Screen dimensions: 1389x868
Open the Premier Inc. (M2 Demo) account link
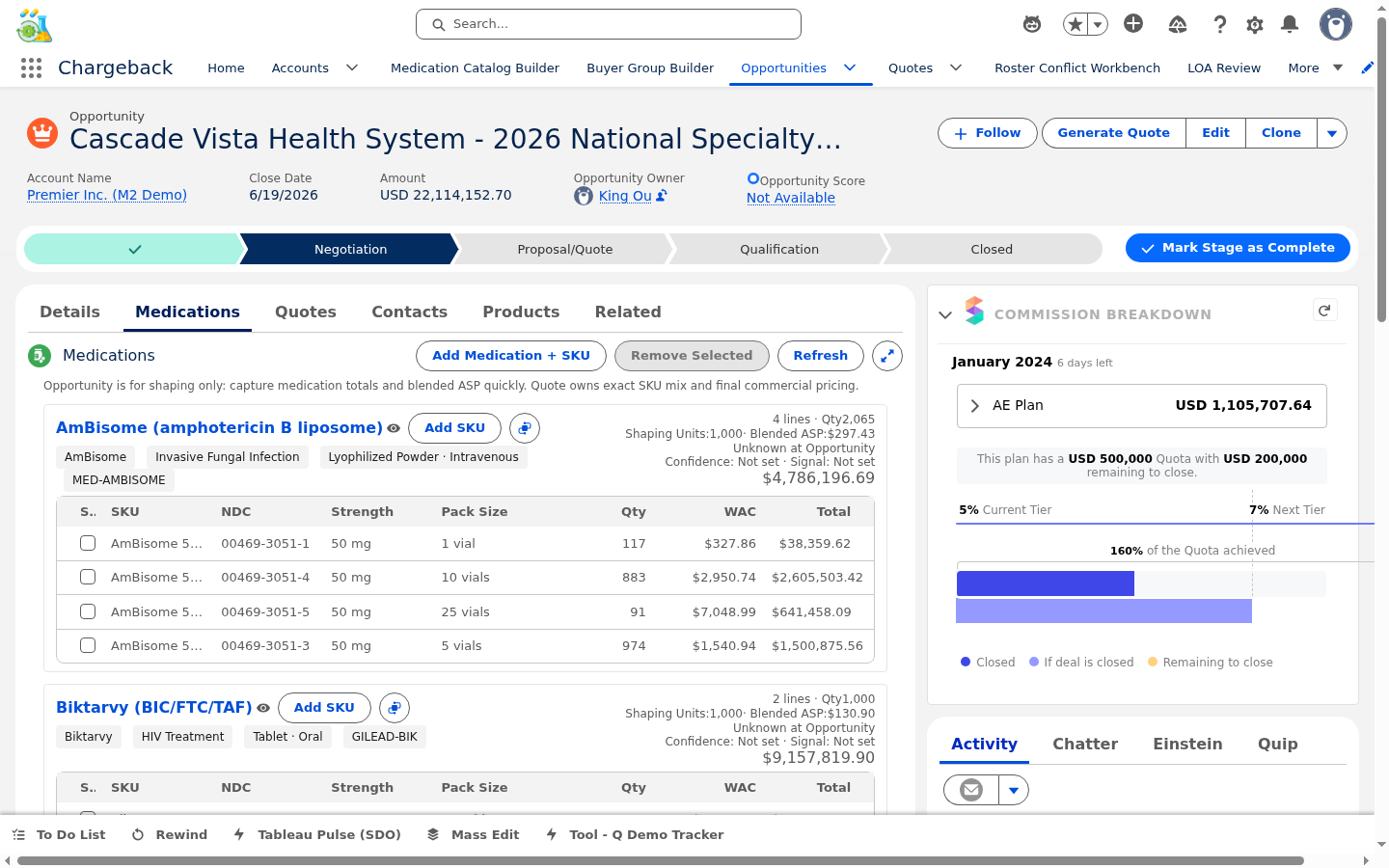[107, 195]
